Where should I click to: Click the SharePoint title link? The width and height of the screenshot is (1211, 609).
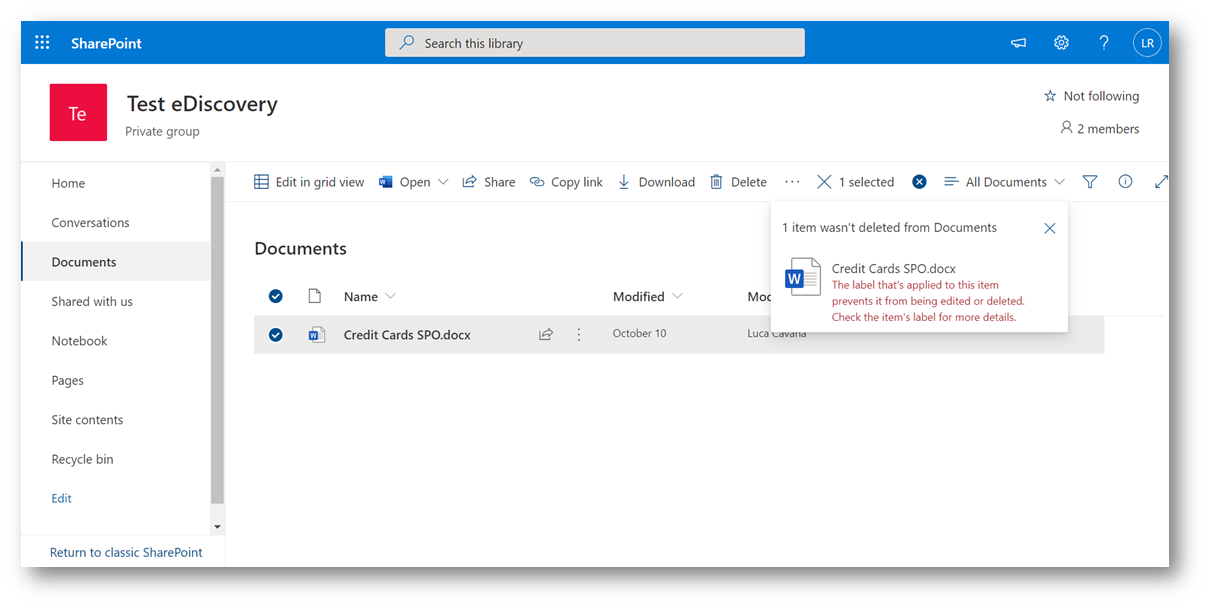(x=106, y=43)
